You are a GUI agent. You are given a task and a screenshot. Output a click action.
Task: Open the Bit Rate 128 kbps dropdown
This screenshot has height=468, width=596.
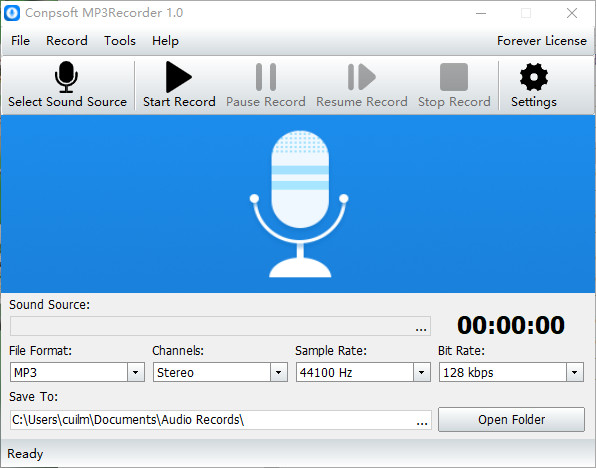tap(575, 372)
